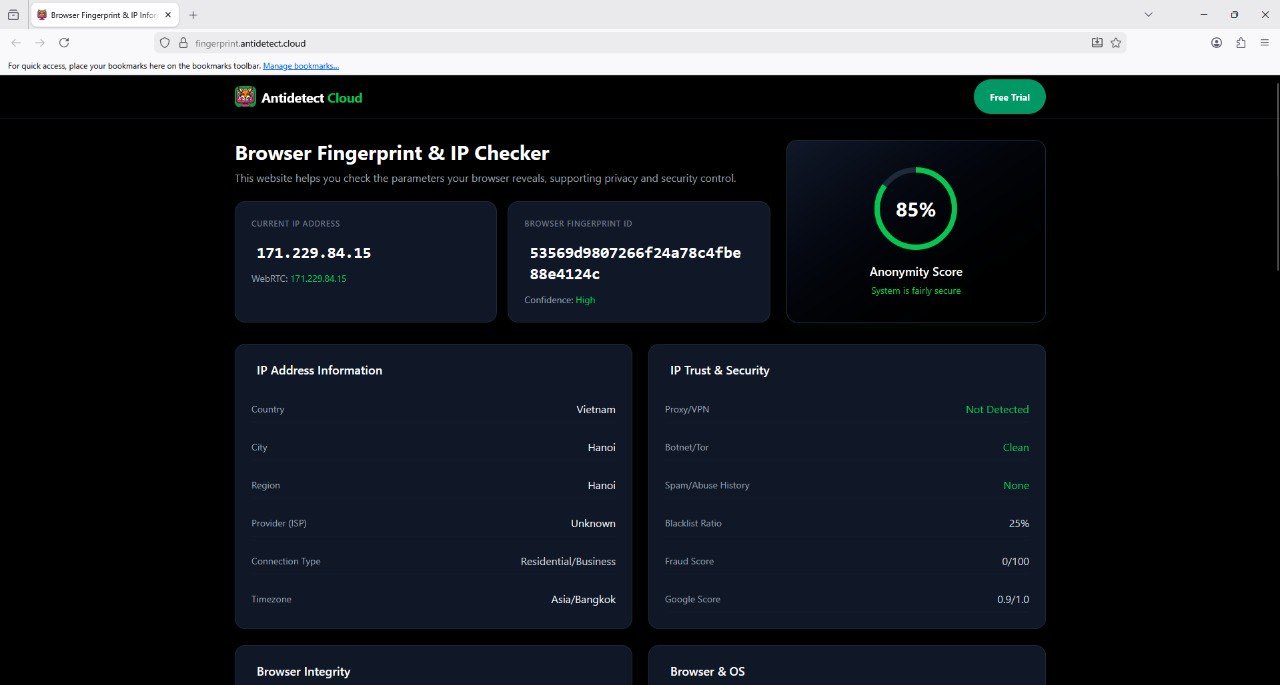This screenshot has height=685, width=1280.
Task: Click the 85% anonymity score ring
Action: (916, 209)
